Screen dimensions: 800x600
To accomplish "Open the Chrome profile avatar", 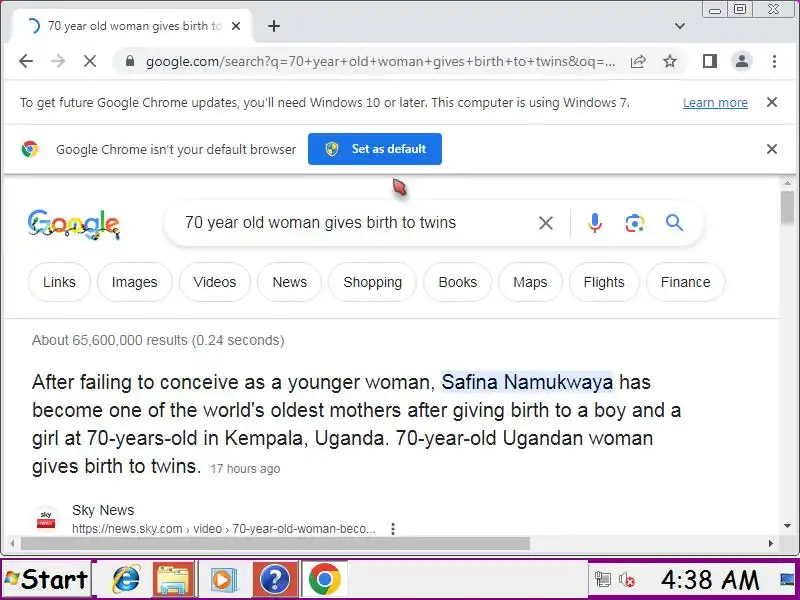I will [x=742, y=62].
